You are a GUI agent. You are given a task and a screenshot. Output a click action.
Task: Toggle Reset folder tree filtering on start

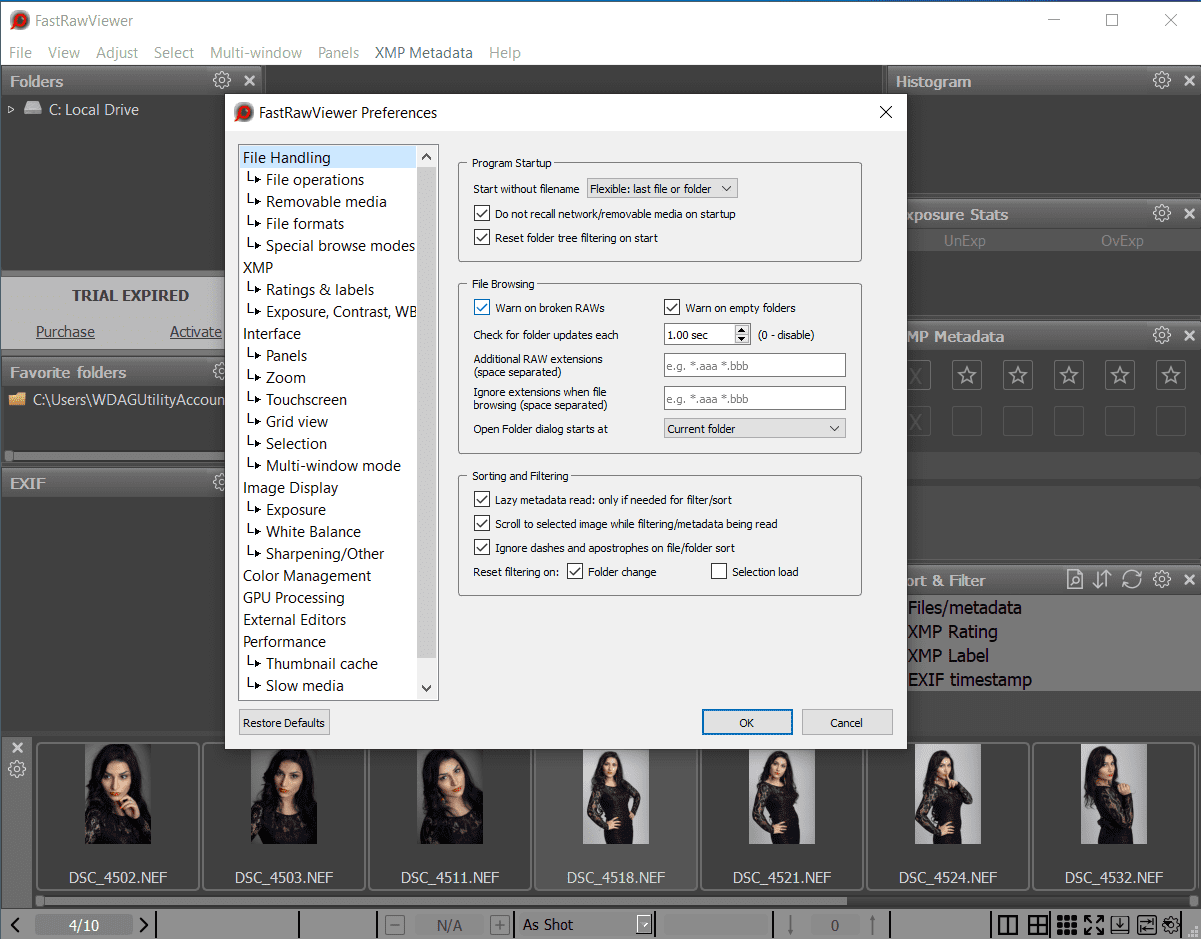482,238
